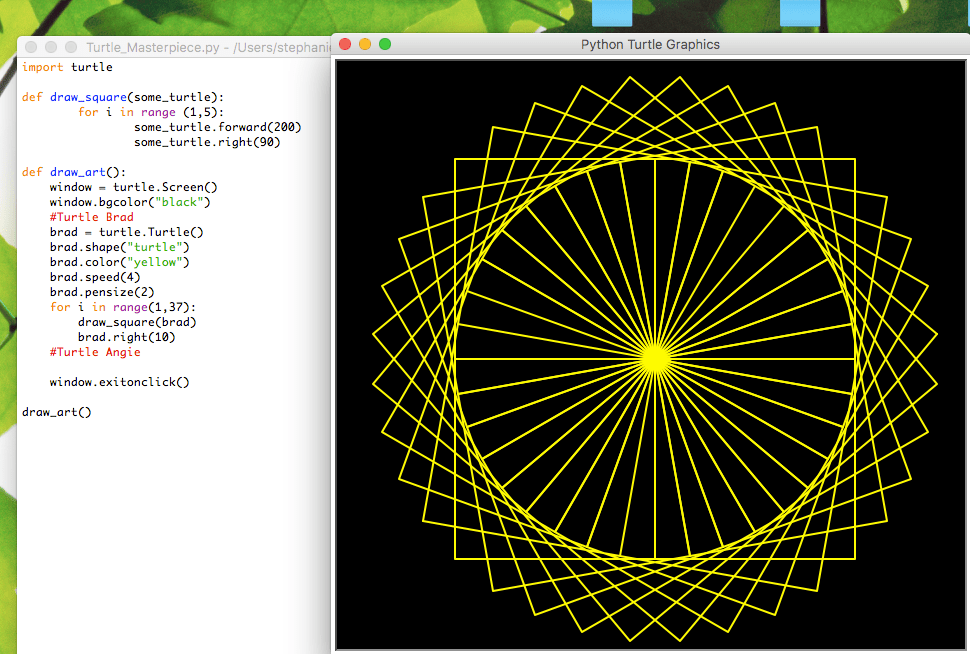Close the Python Turtle Graphics window
The width and height of the screenshot is (970, 654).
pos(345,44)
